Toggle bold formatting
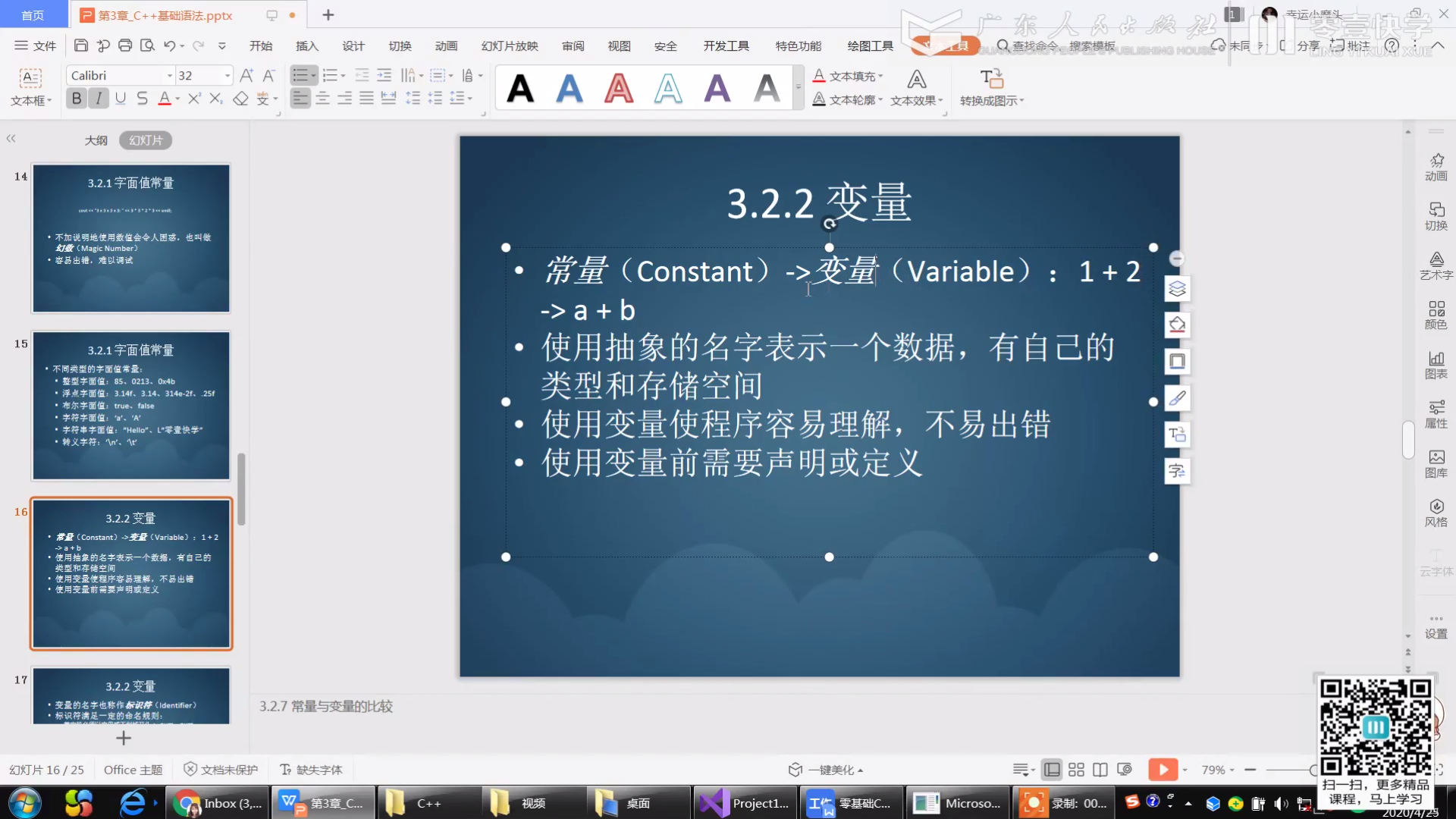 point(77,99)
